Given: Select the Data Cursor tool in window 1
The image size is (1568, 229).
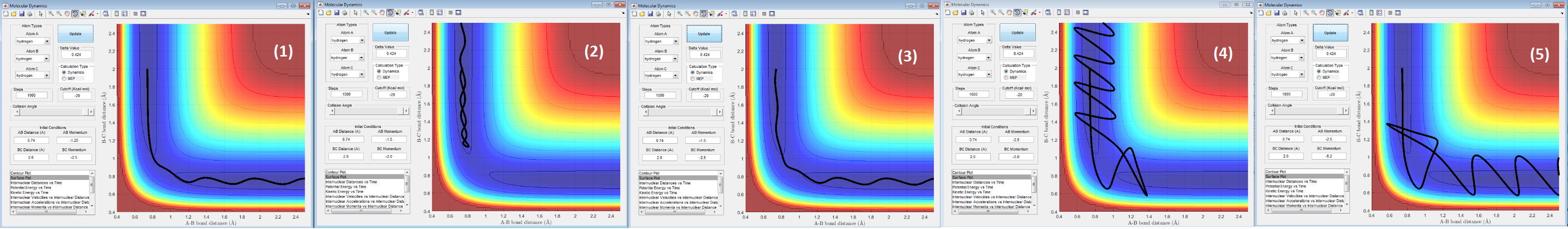Looking at the screenshot, I should click(84, 13).
